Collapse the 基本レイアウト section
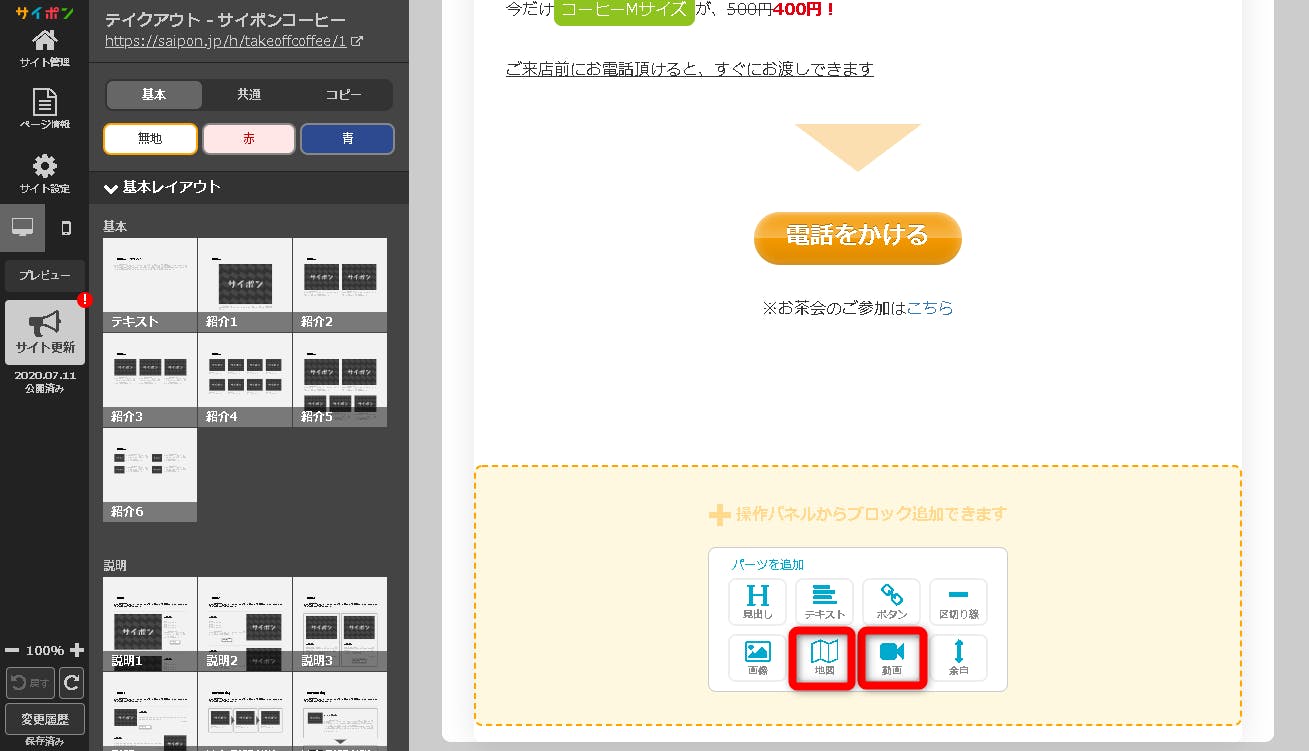This screenshot has height=751, width=1309. 111,188
